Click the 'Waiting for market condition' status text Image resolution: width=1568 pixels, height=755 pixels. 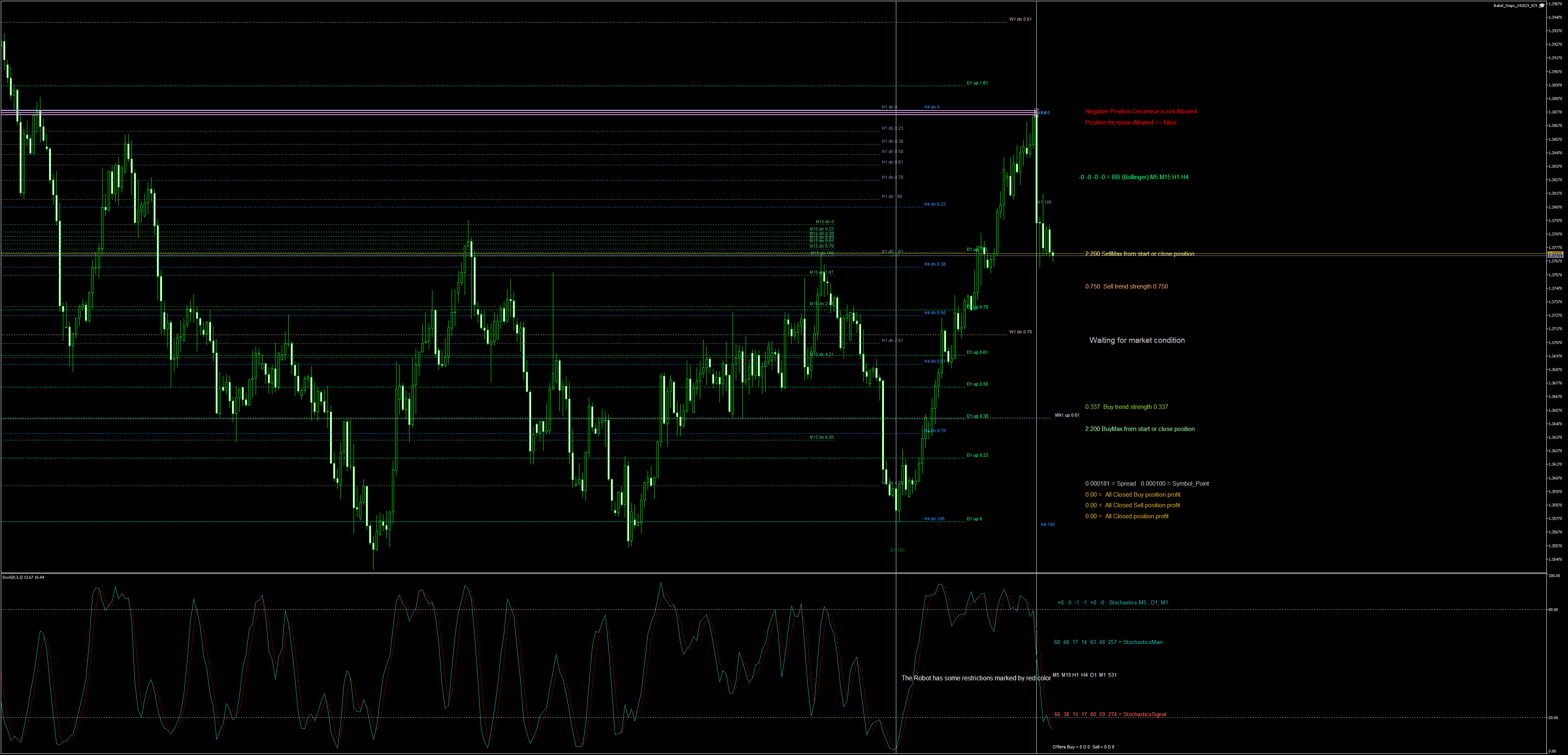(1136, 340)
